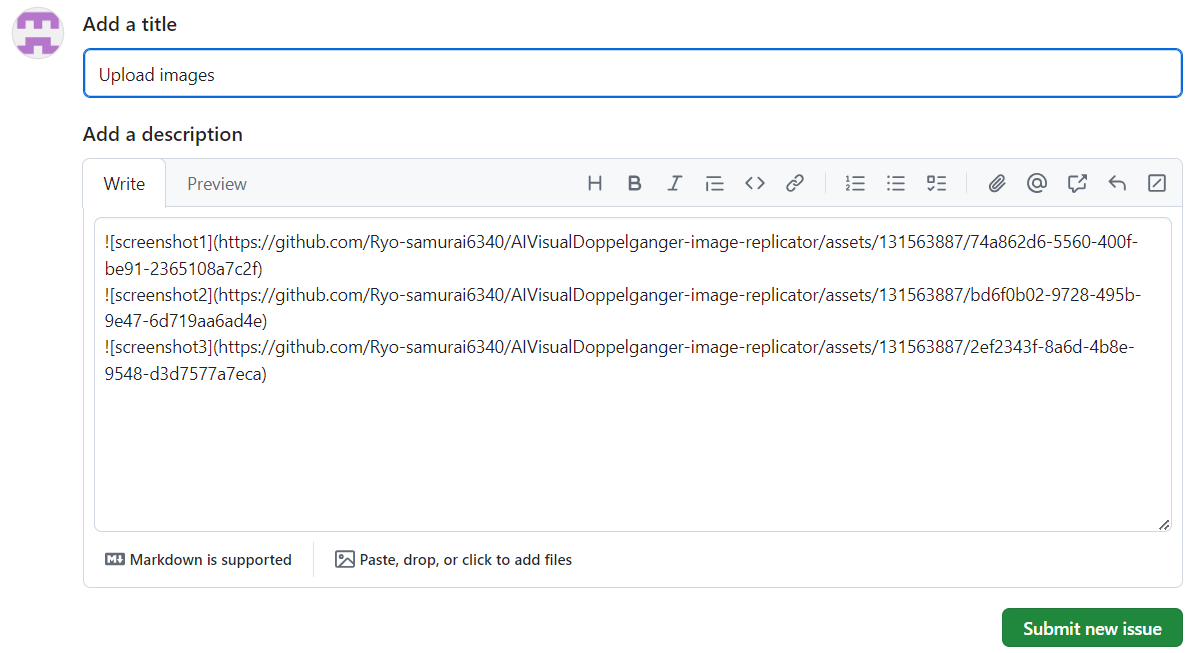Add a link with the chain icon
Screen dimensions: 1192x653
click(x=794, y=183)
